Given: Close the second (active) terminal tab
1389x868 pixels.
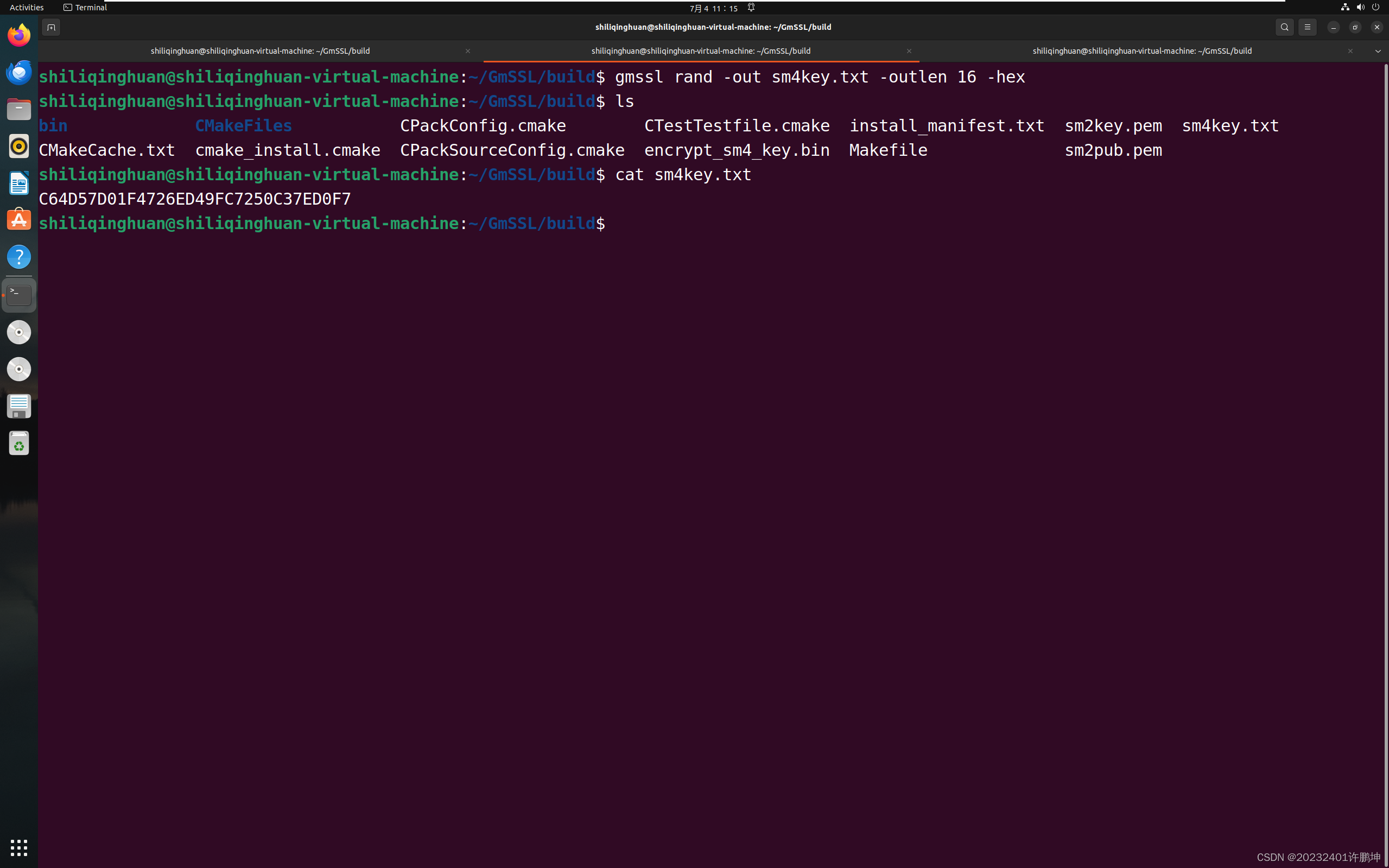Looking at the screenshot, I should 909,51.
